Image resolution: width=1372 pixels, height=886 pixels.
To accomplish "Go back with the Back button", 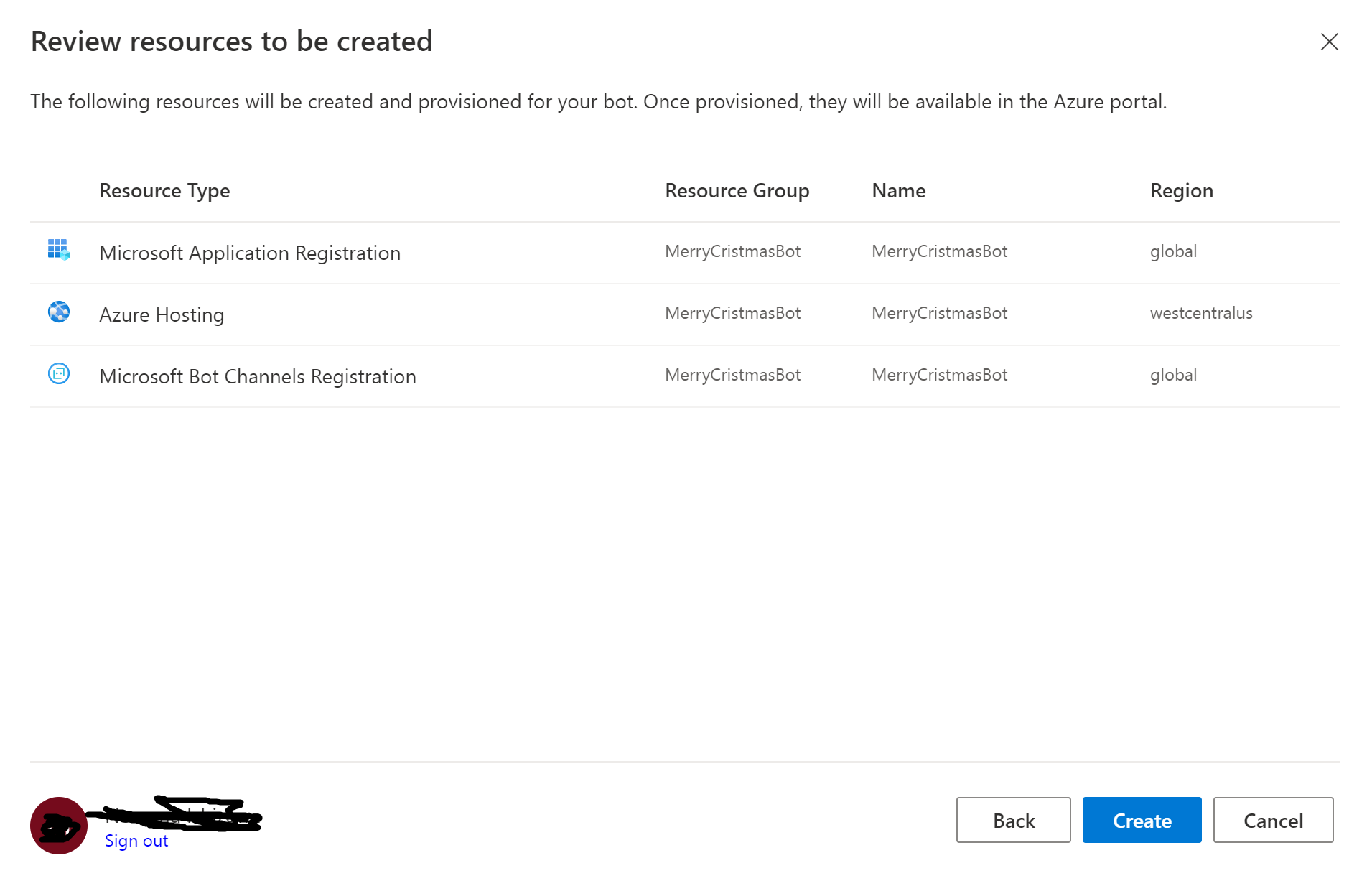I will [x=1012, y=820].
